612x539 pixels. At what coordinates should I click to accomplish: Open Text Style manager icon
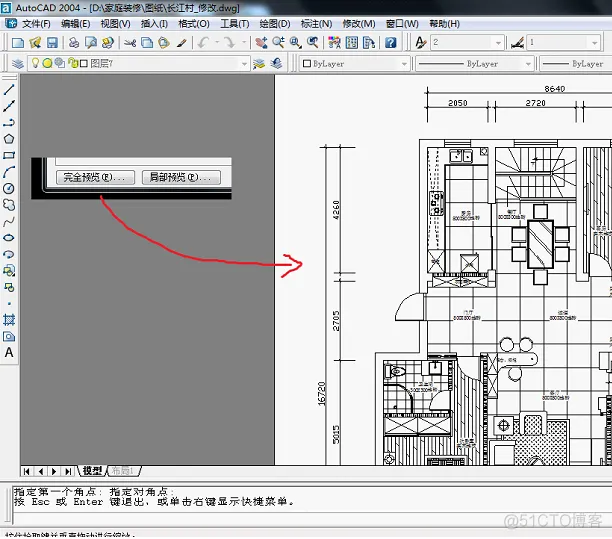click(x=420, y=43)
